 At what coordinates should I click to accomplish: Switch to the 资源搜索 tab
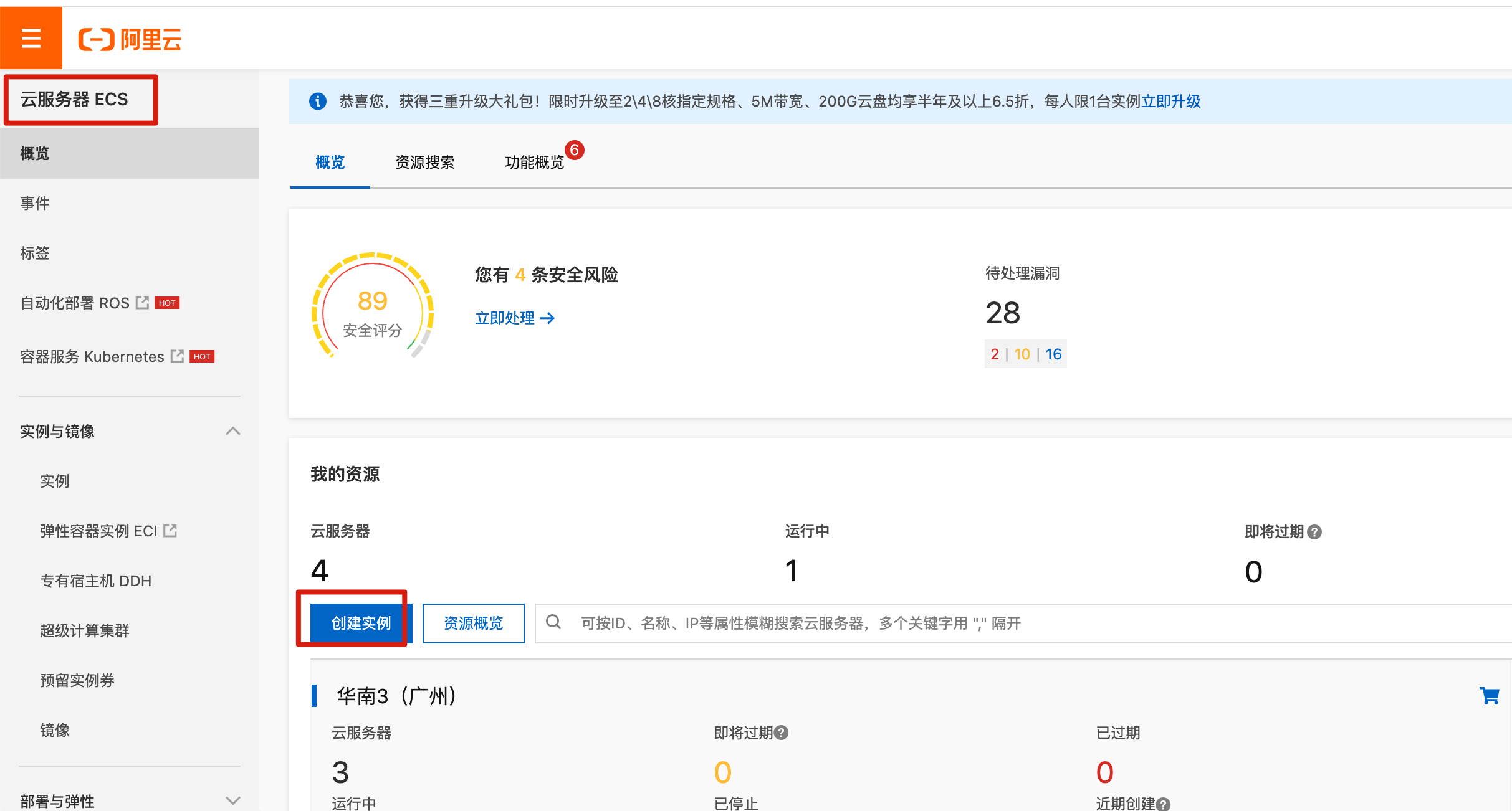425,163
